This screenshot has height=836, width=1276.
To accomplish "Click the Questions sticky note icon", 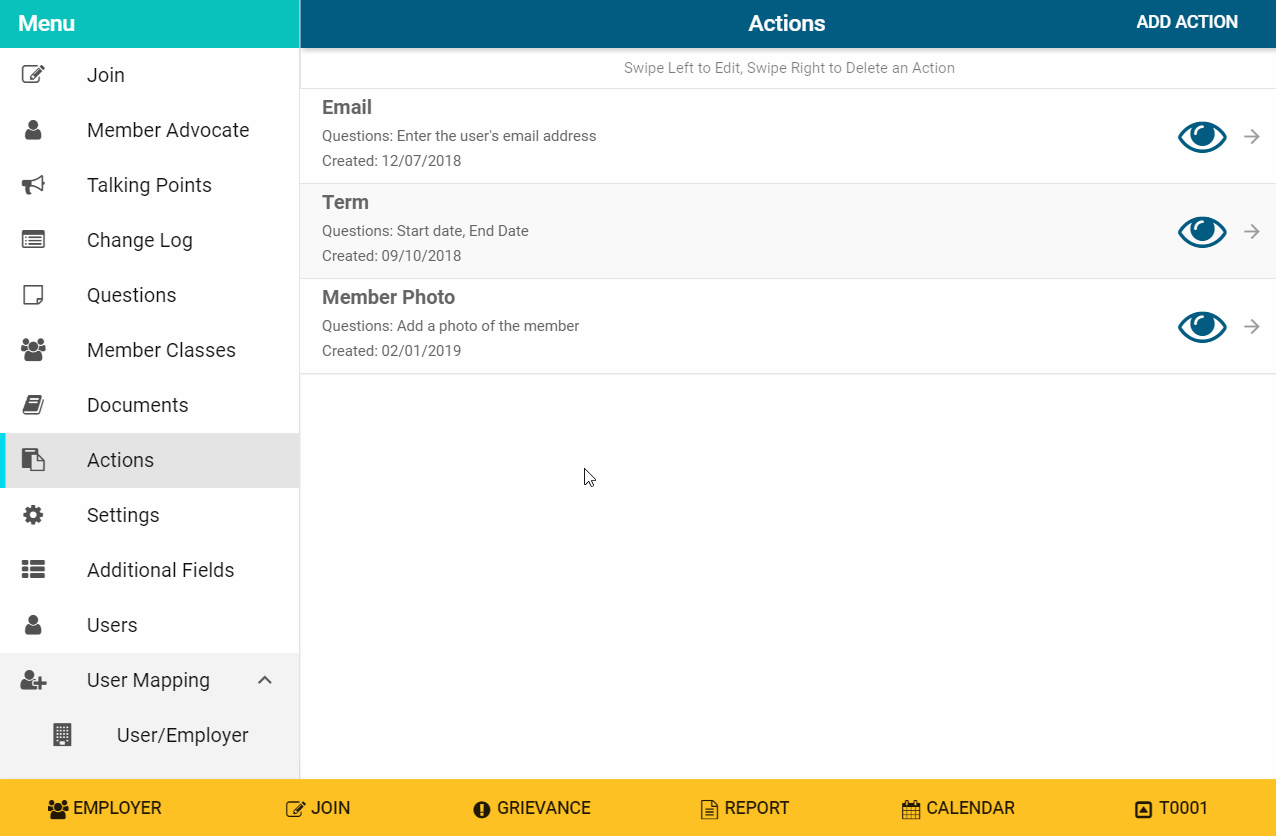I will pyautogui.click(x=33, y=295).
